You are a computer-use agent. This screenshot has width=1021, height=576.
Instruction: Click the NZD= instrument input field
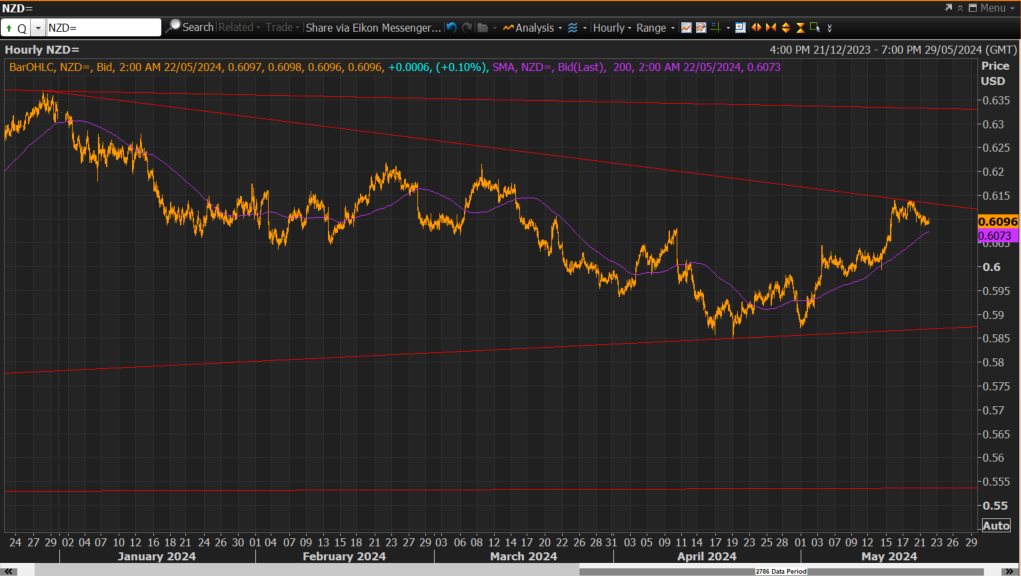pyautogui.click(x=104, y=28)
